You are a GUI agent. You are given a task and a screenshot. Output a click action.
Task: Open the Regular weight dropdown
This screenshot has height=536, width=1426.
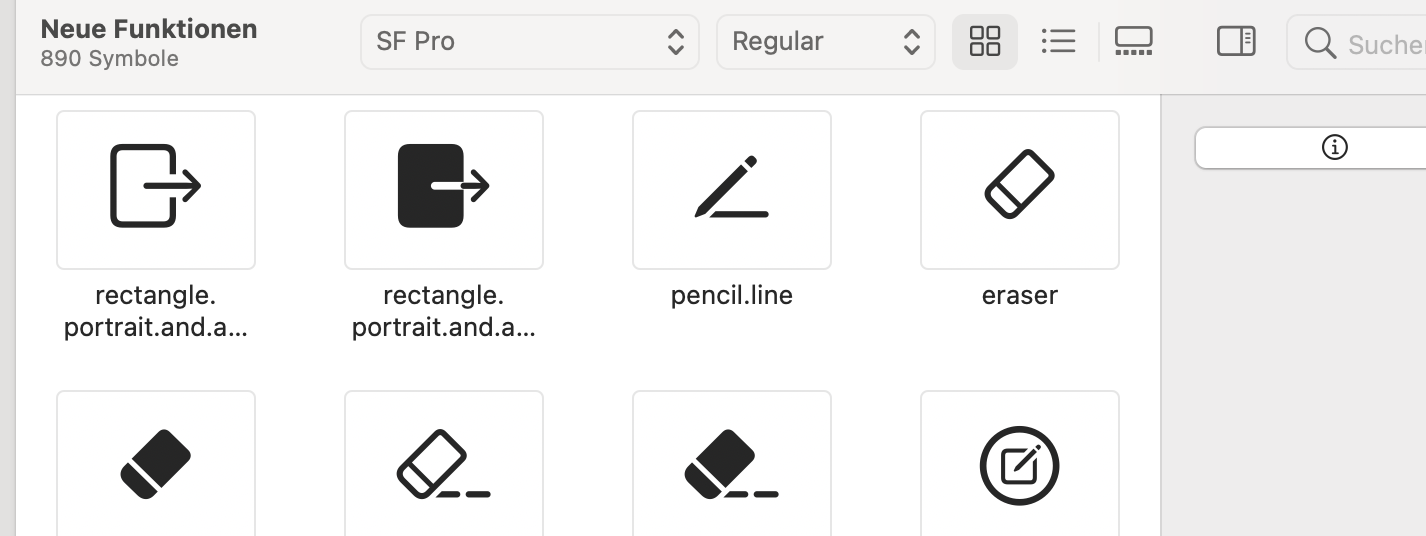click(825, 41)
